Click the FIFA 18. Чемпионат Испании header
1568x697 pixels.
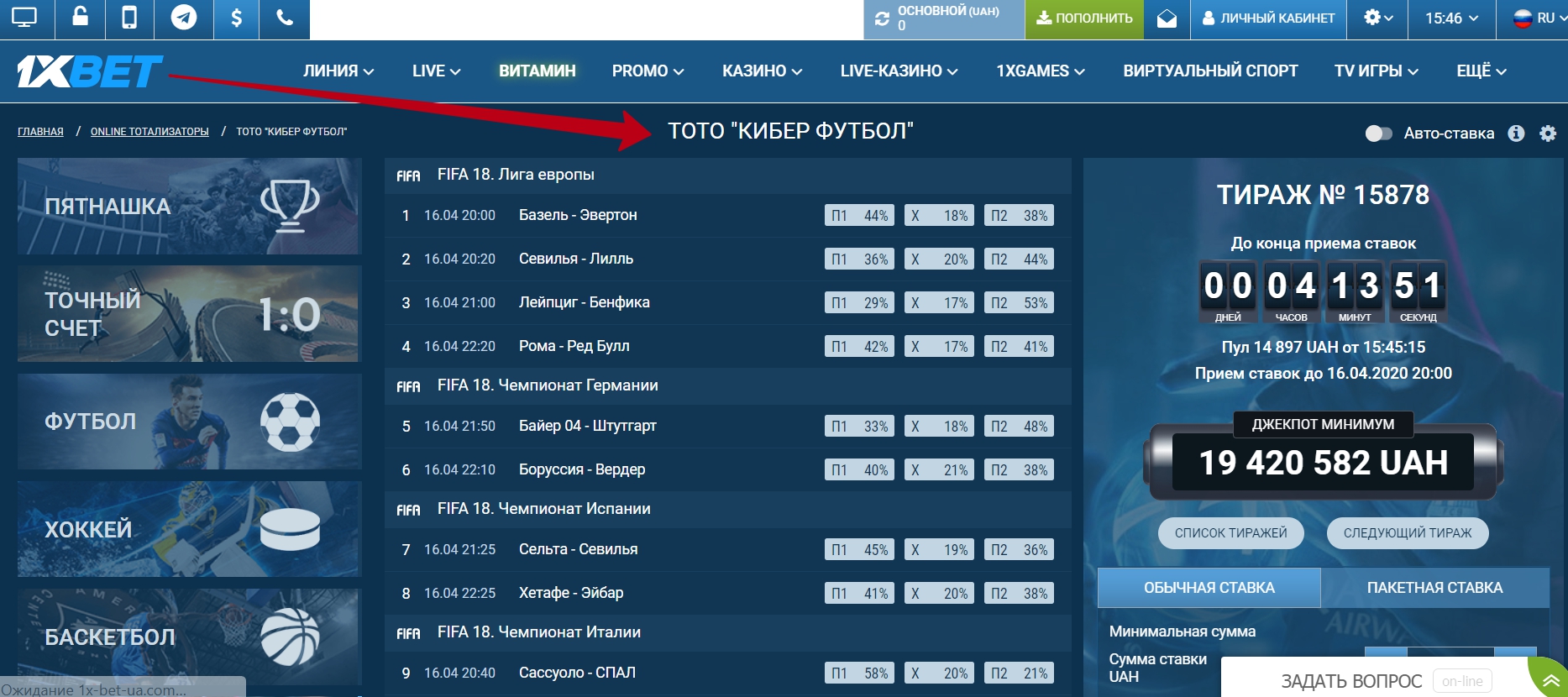[727, 509]
